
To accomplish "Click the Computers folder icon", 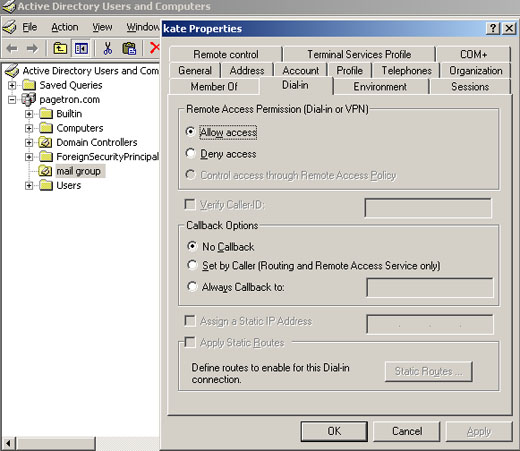I will coord(46,128).
